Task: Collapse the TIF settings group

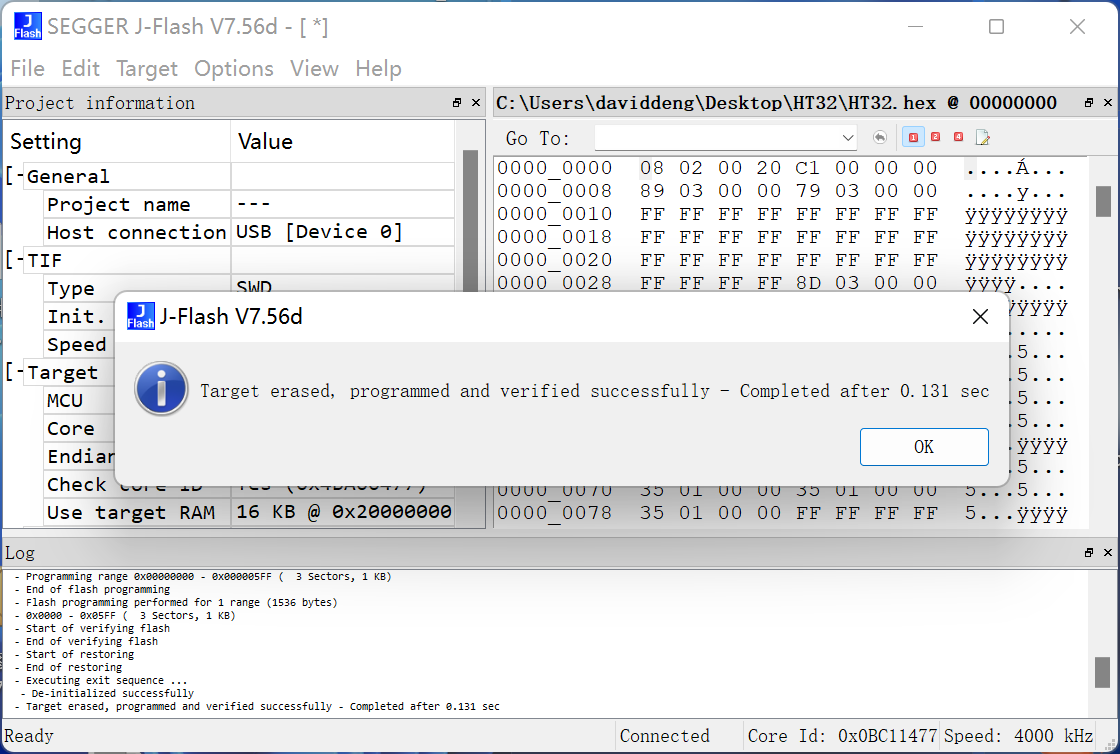Action: pyautogui.click(x=15, y=261)
